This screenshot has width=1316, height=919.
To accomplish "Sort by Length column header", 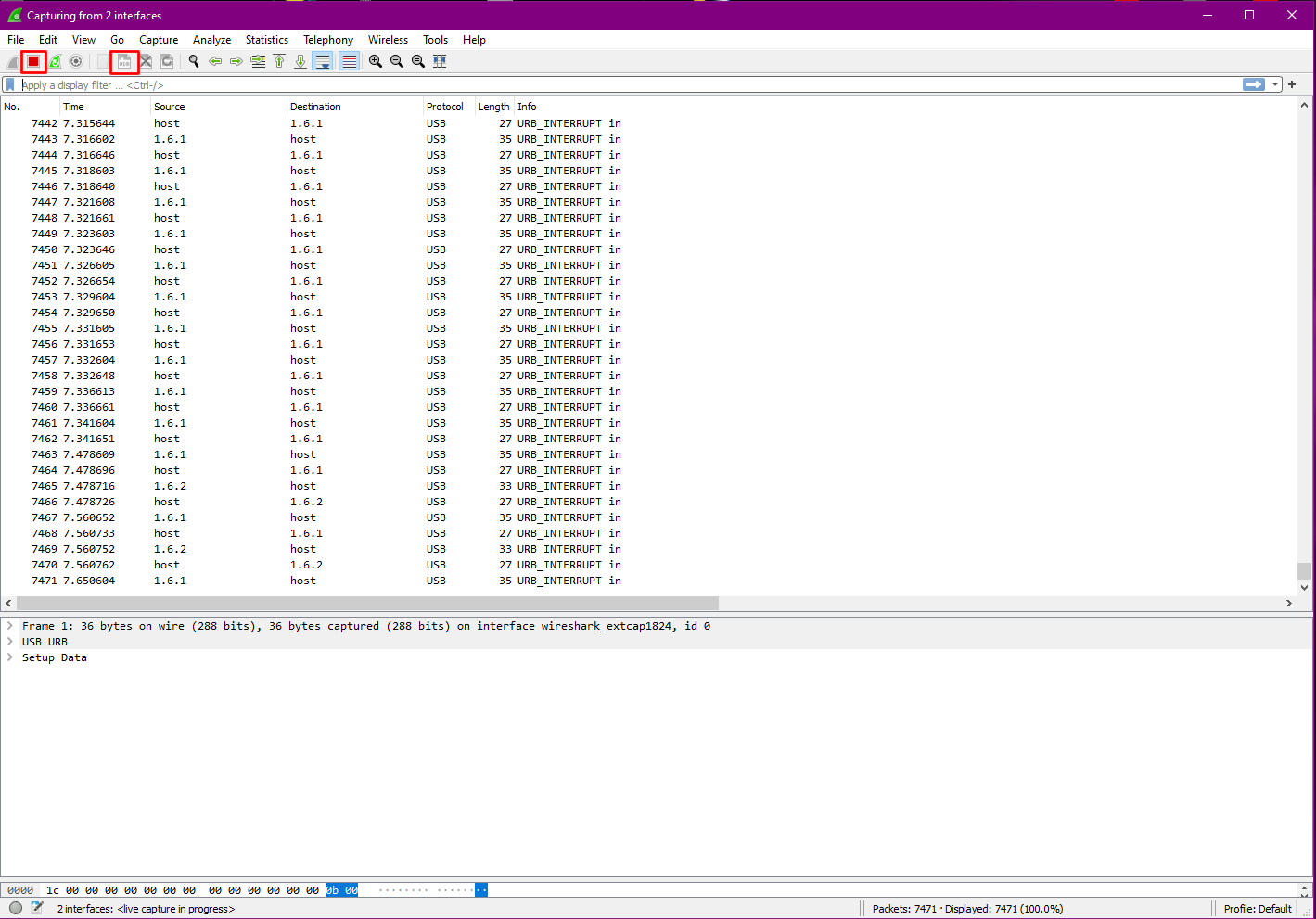I will (494, 107).
